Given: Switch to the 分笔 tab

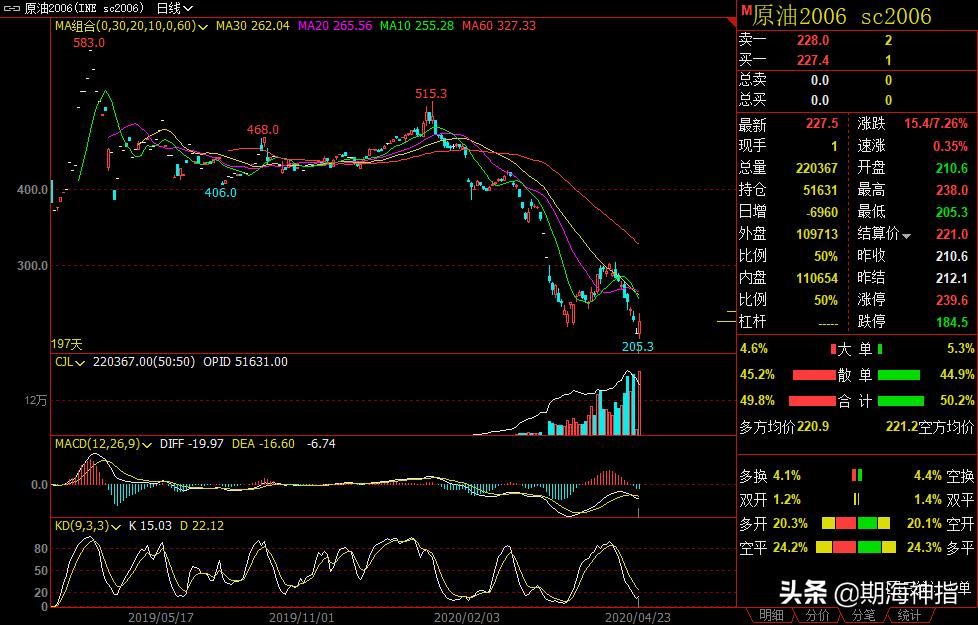Looking at the screenshot, I should point(862,616).
